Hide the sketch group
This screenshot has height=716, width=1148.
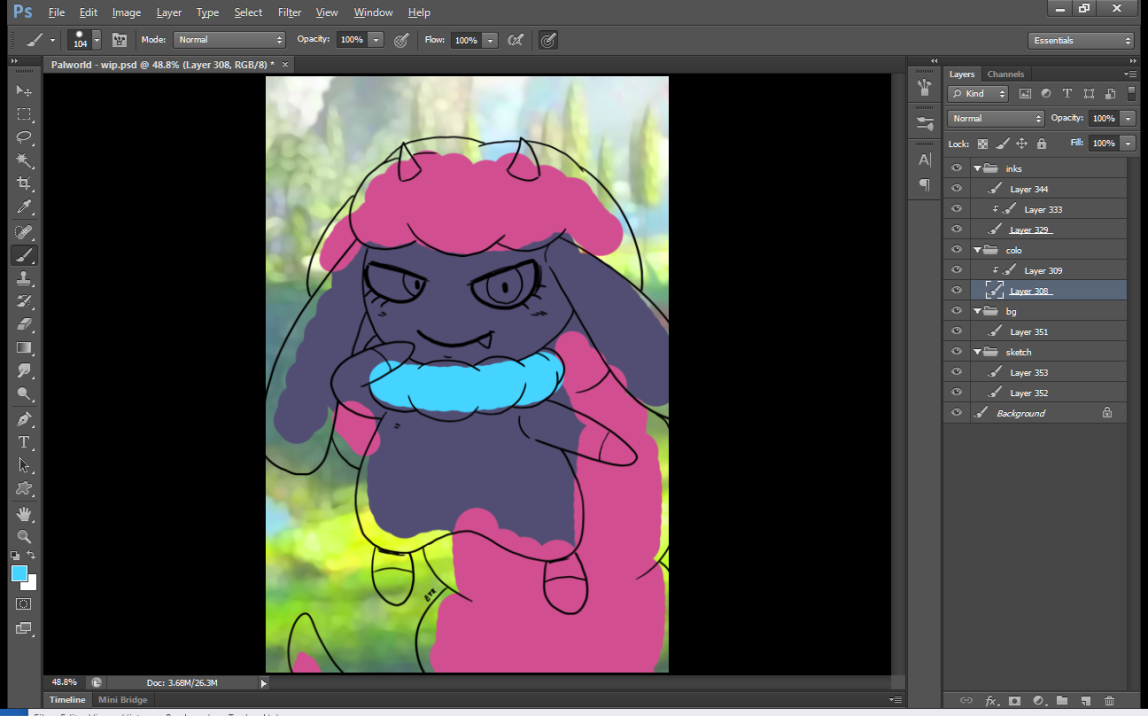(x=957, y=352)
